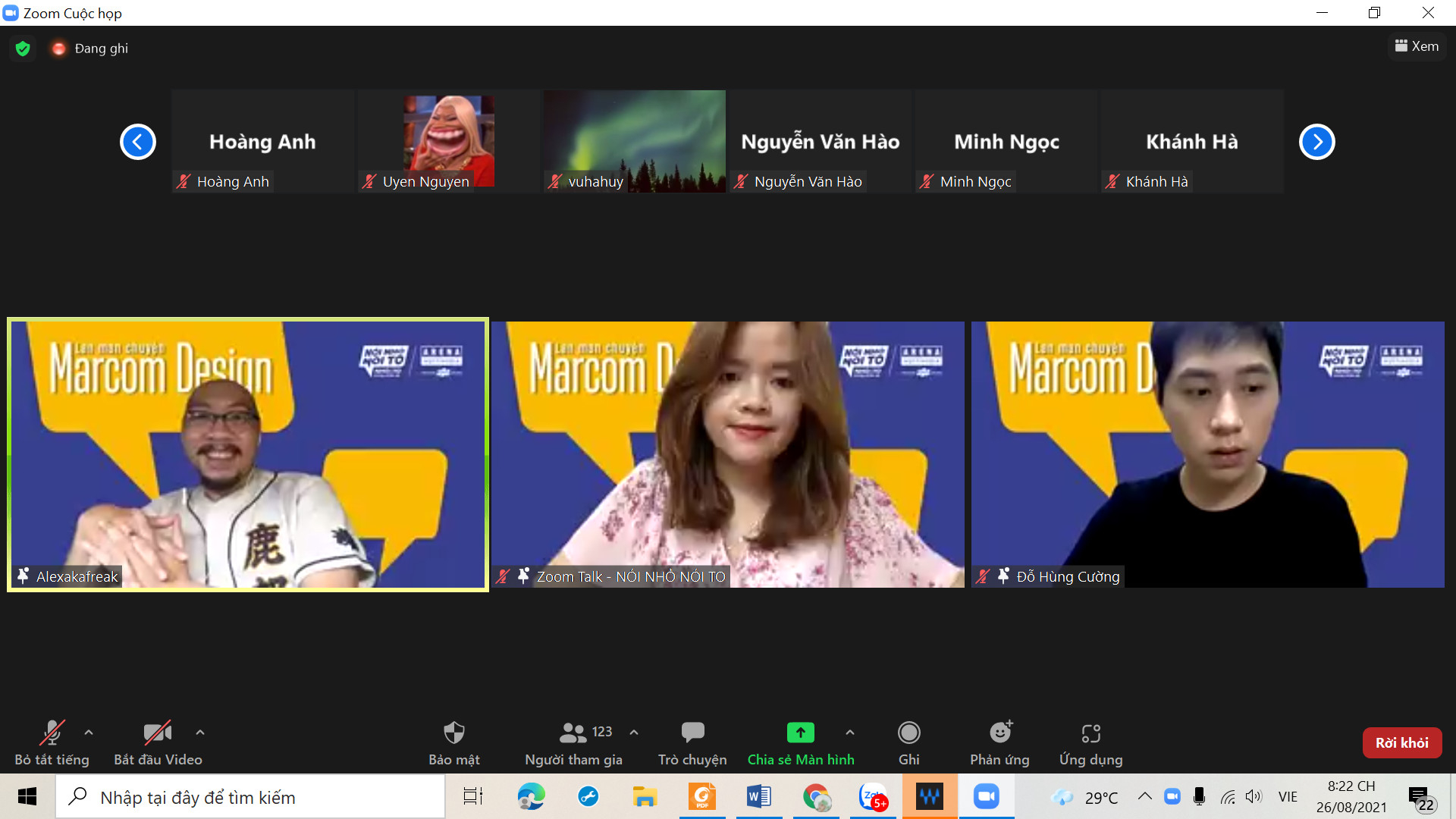This screenshot has height=819, width=1456.
Task: Select Nguyễn Văn Hào participant tile
Action: pyautogui.click(x=821, y=141)
